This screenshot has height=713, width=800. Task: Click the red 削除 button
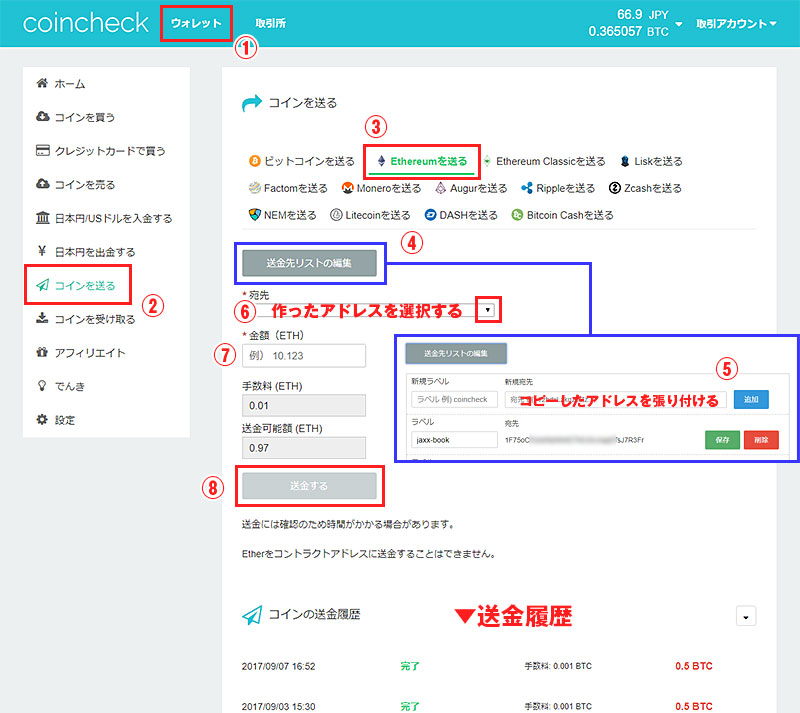[x=761, y=440]
